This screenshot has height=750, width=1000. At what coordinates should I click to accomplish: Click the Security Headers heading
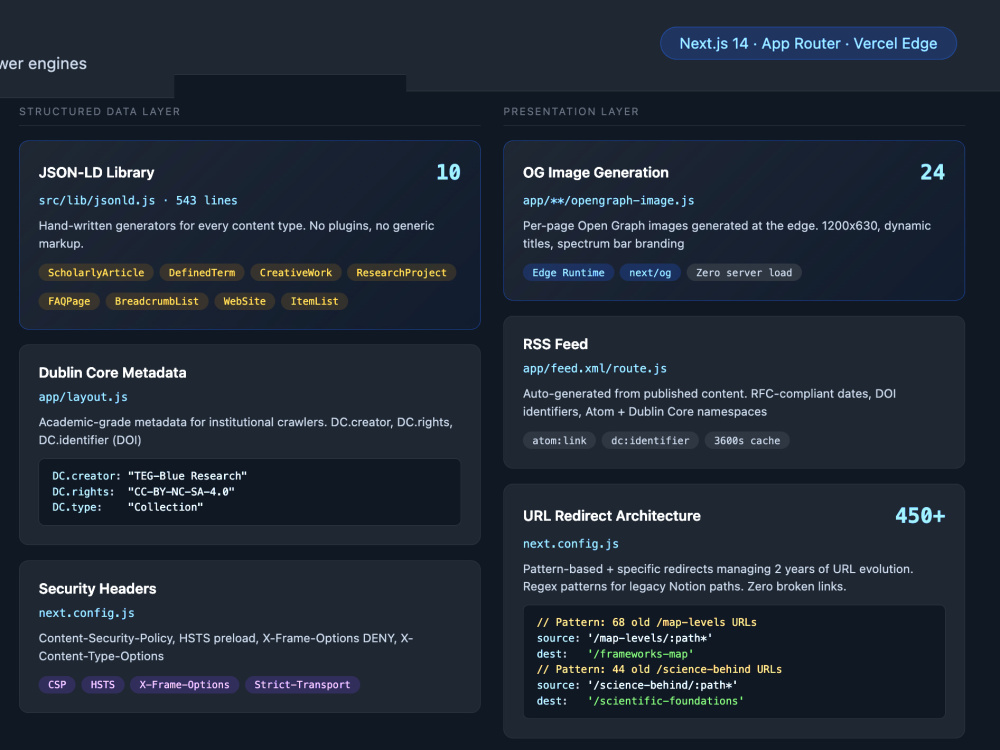pyautogui.click(x=98, y=589)
